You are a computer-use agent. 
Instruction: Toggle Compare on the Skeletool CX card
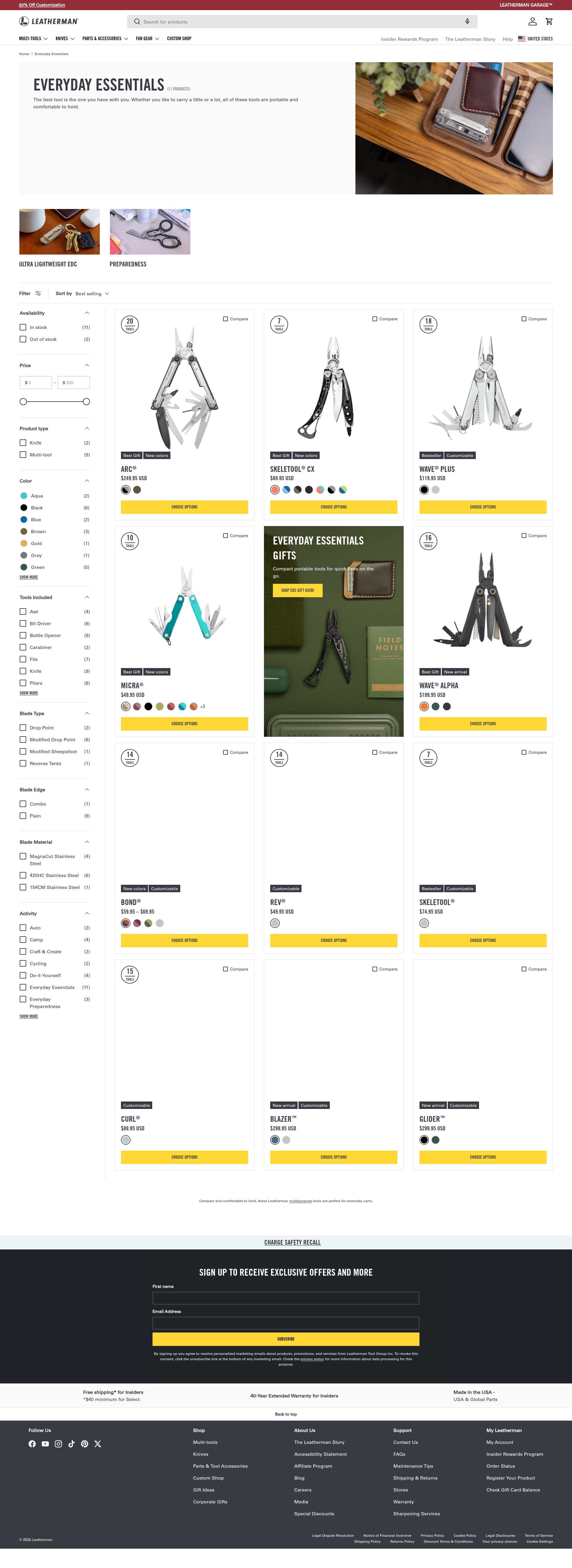coord(375,319)
